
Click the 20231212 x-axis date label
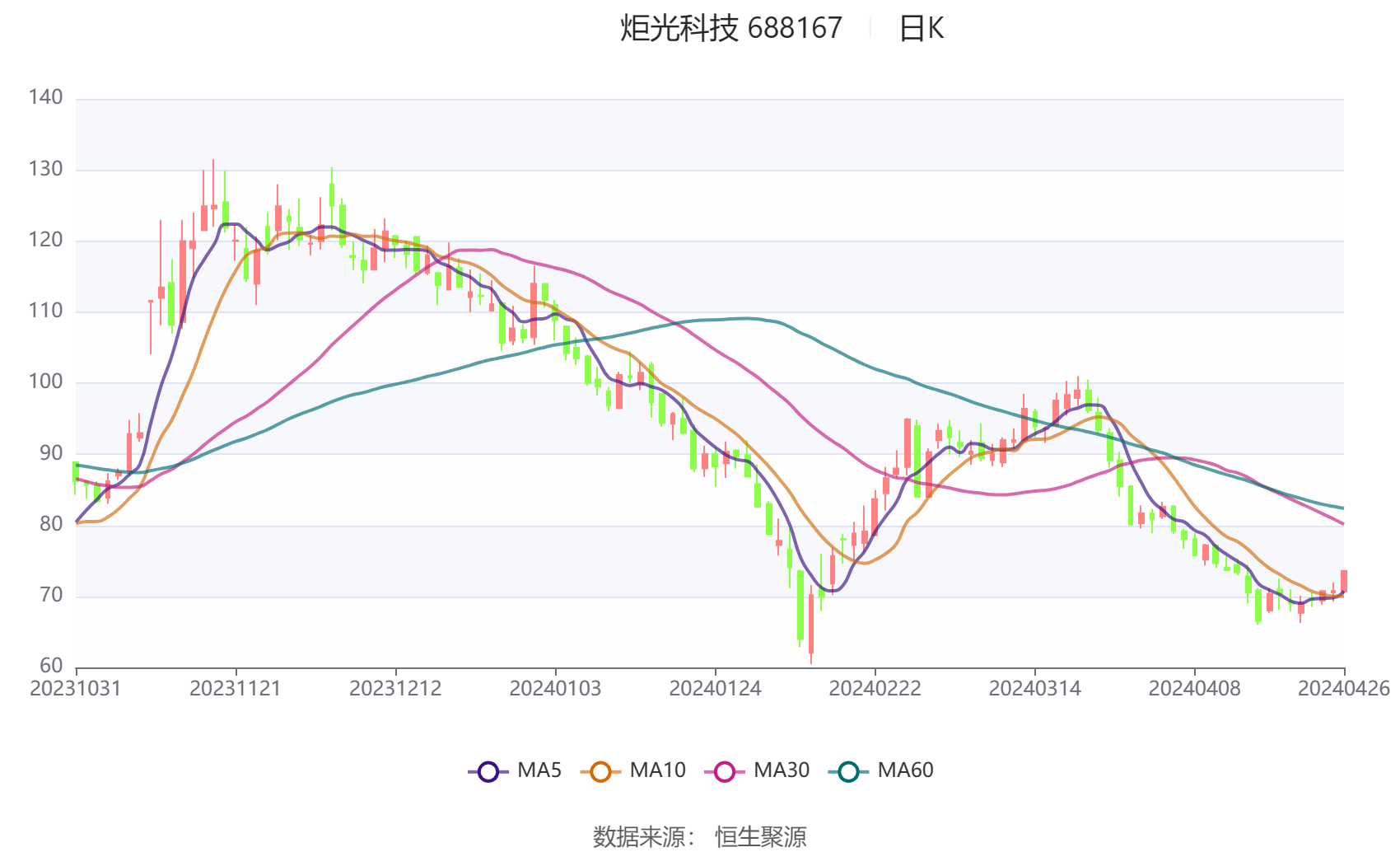tap(395, 689)
